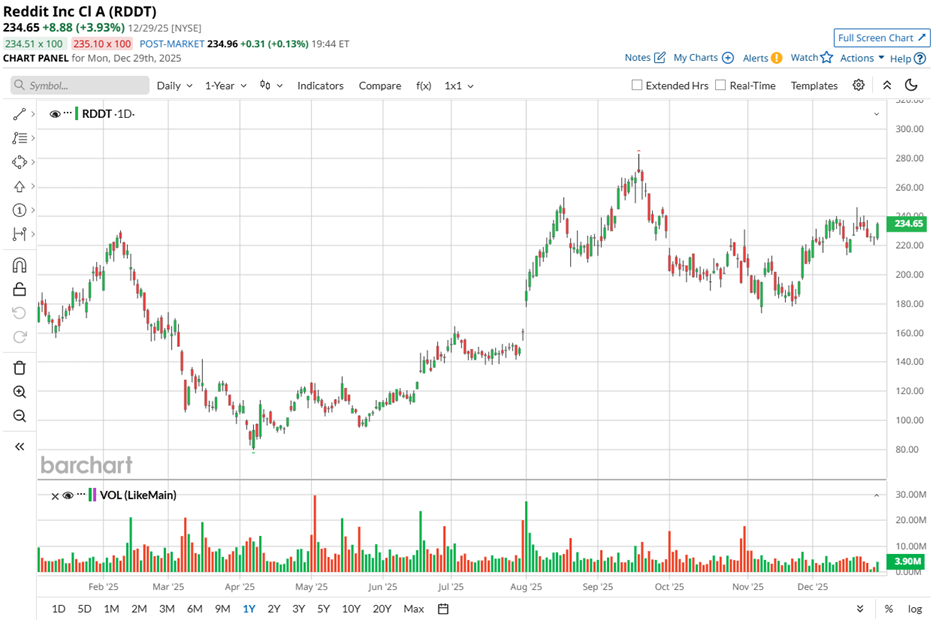Open Alerts warning icon
Viewport: 936px width, 629px height.
[776, 58]
